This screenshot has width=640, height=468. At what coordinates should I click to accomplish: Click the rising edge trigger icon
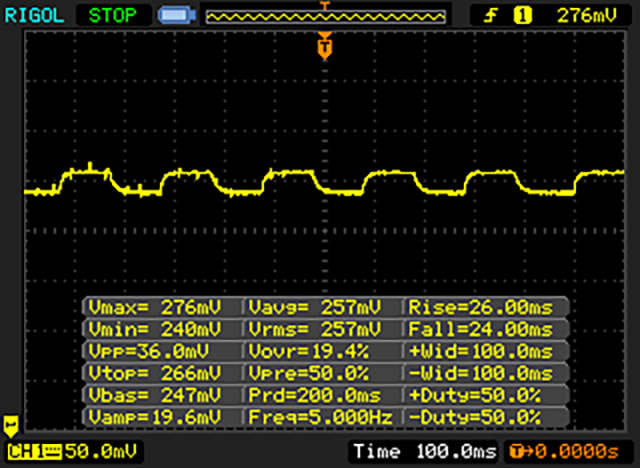[x=491, y=16]
